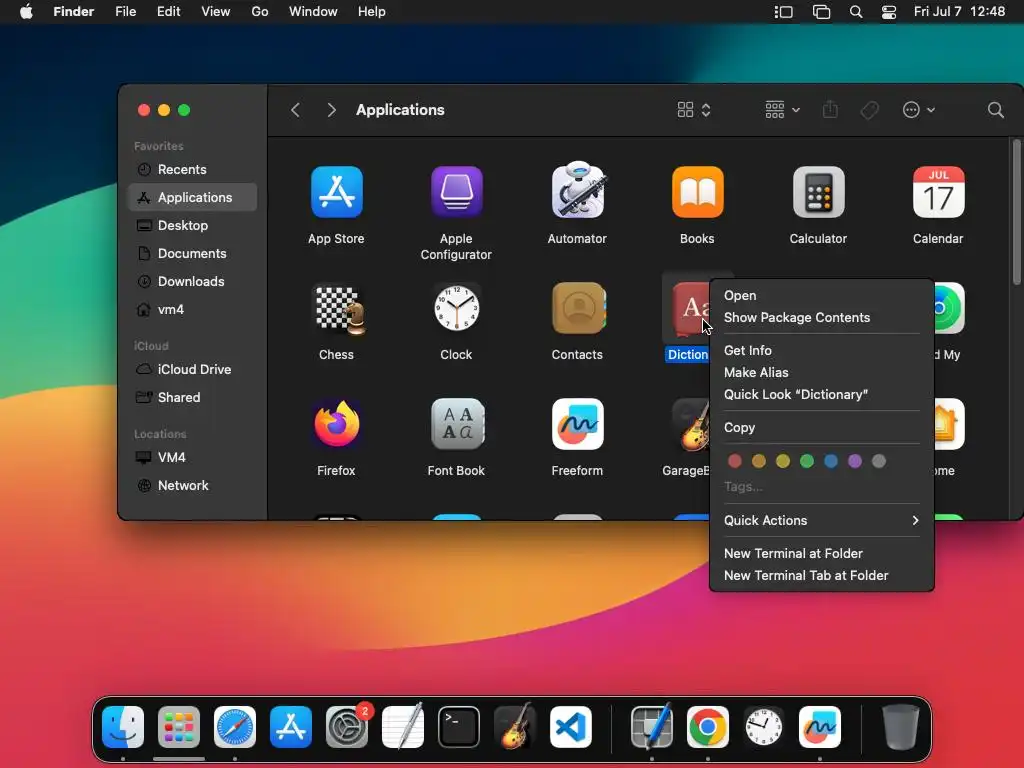Open Terminal from the Dock

click(458, 727)
